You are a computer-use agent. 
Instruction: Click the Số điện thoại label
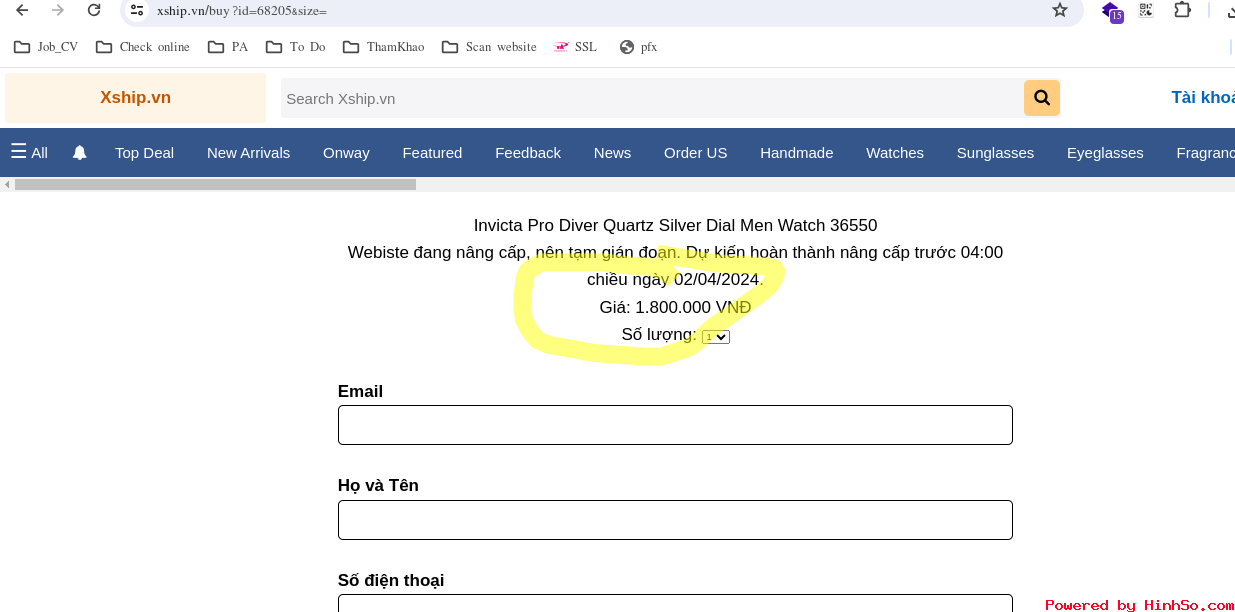[391, 580]
